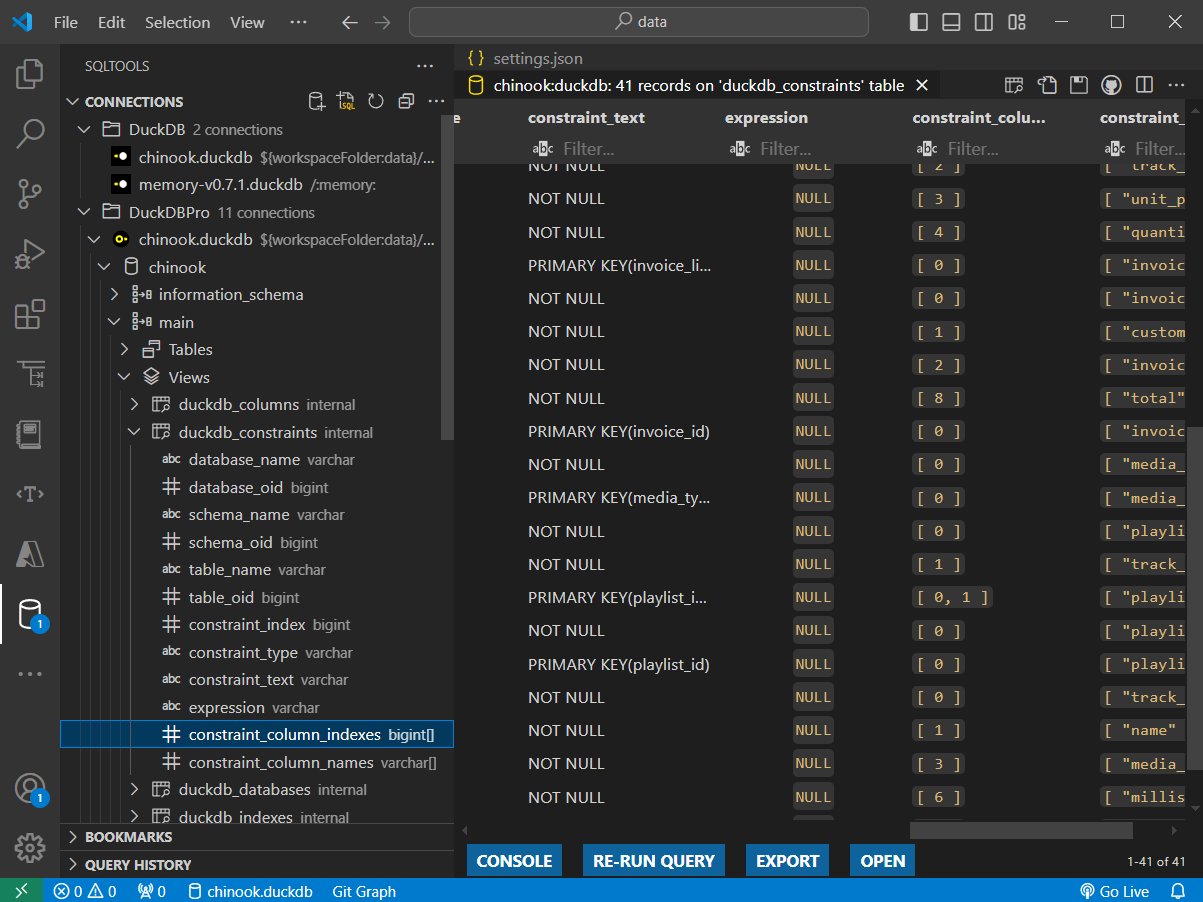Collapse the main schema node

(114, 322)
